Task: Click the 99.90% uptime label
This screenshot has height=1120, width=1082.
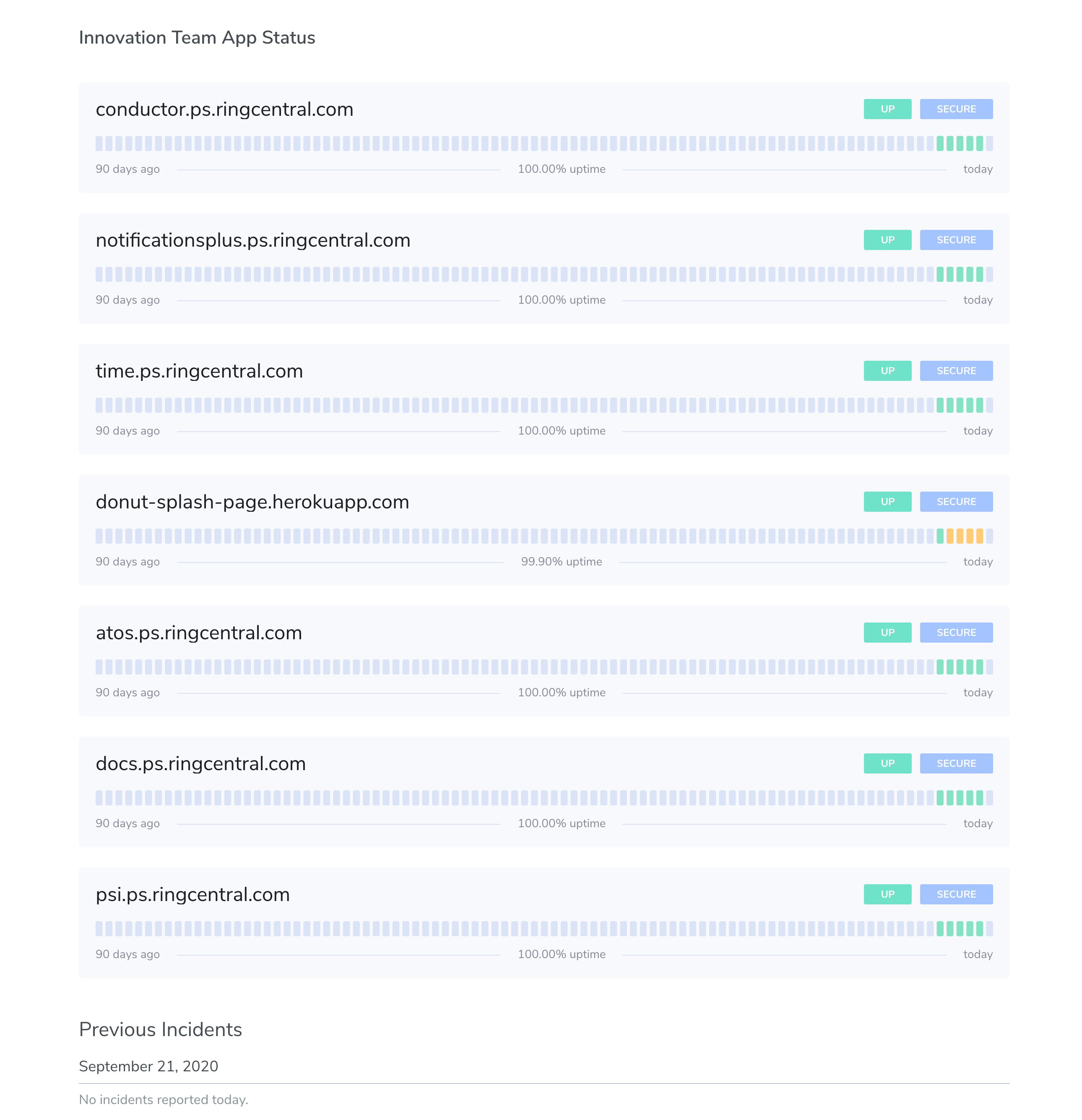Action: click(562, 561)
